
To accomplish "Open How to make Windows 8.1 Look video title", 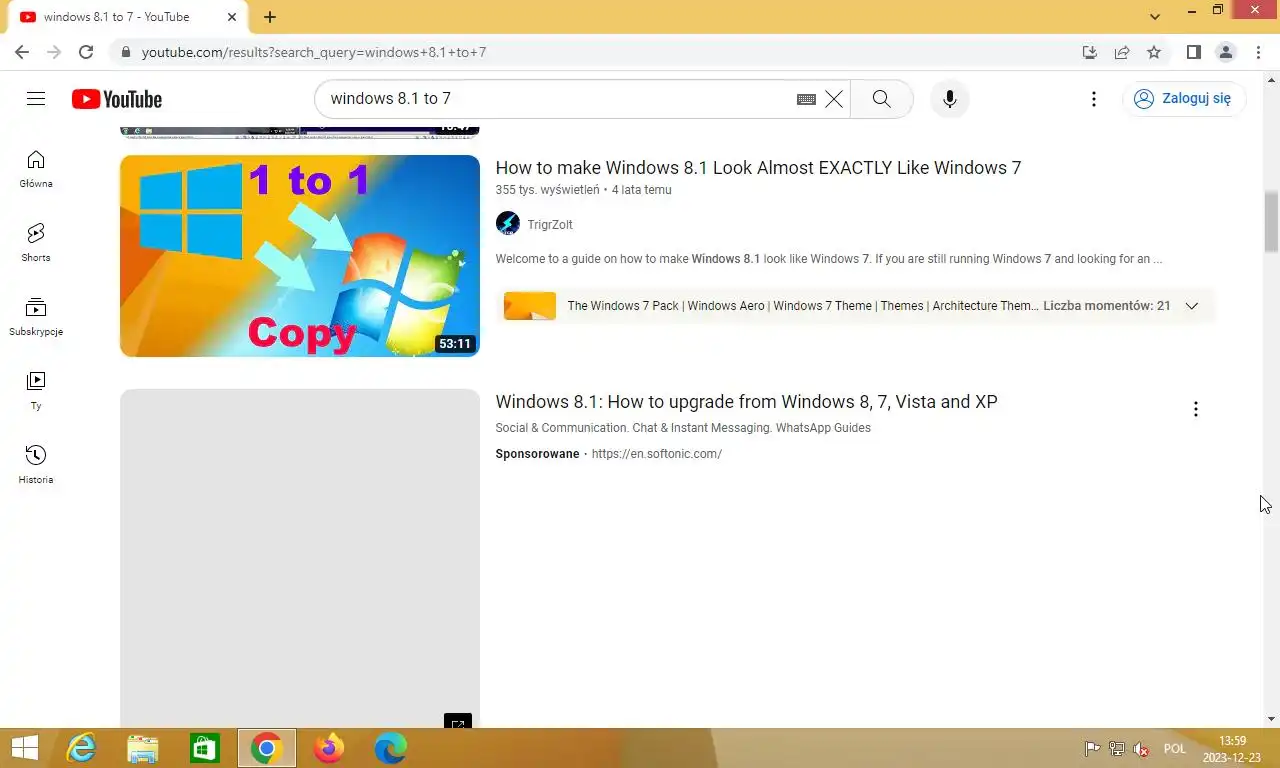I will (x=758, y=168).
